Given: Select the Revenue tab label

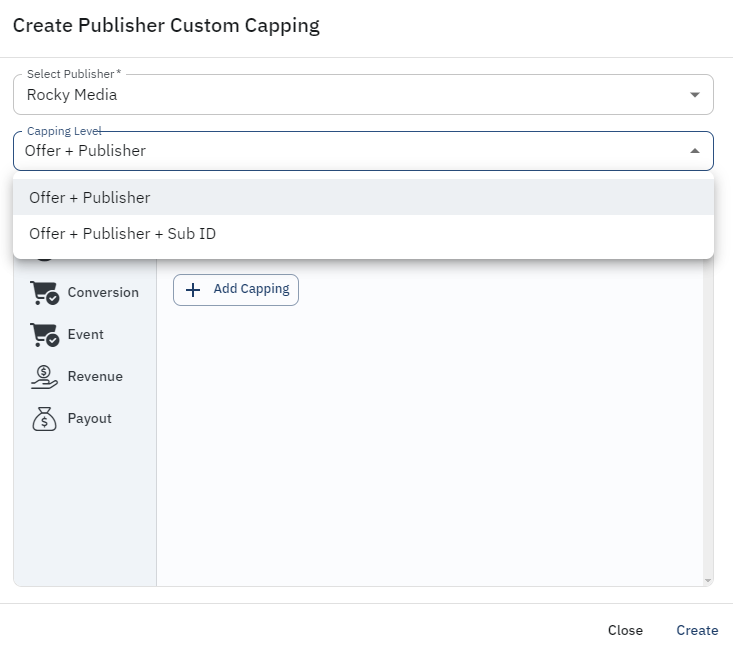Looking at the screenshot, I should pyautogui.click(x=95, y=376).
